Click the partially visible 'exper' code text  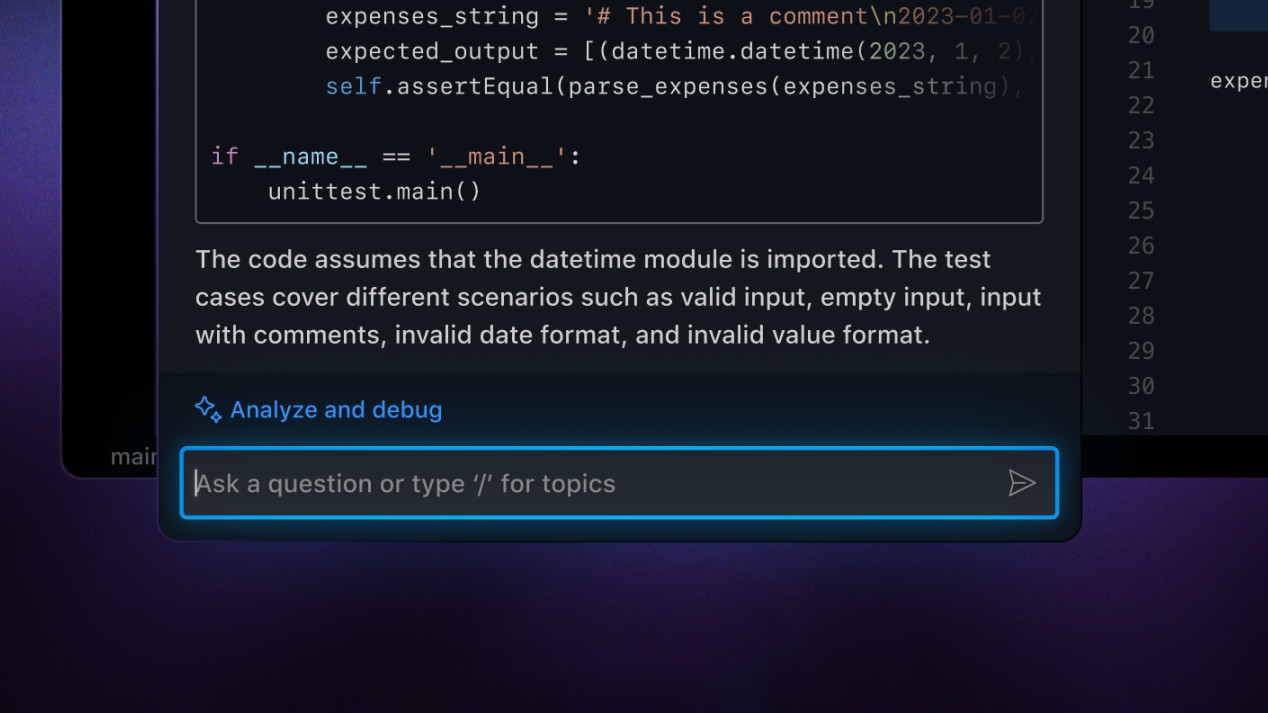tap(1239, 81)
